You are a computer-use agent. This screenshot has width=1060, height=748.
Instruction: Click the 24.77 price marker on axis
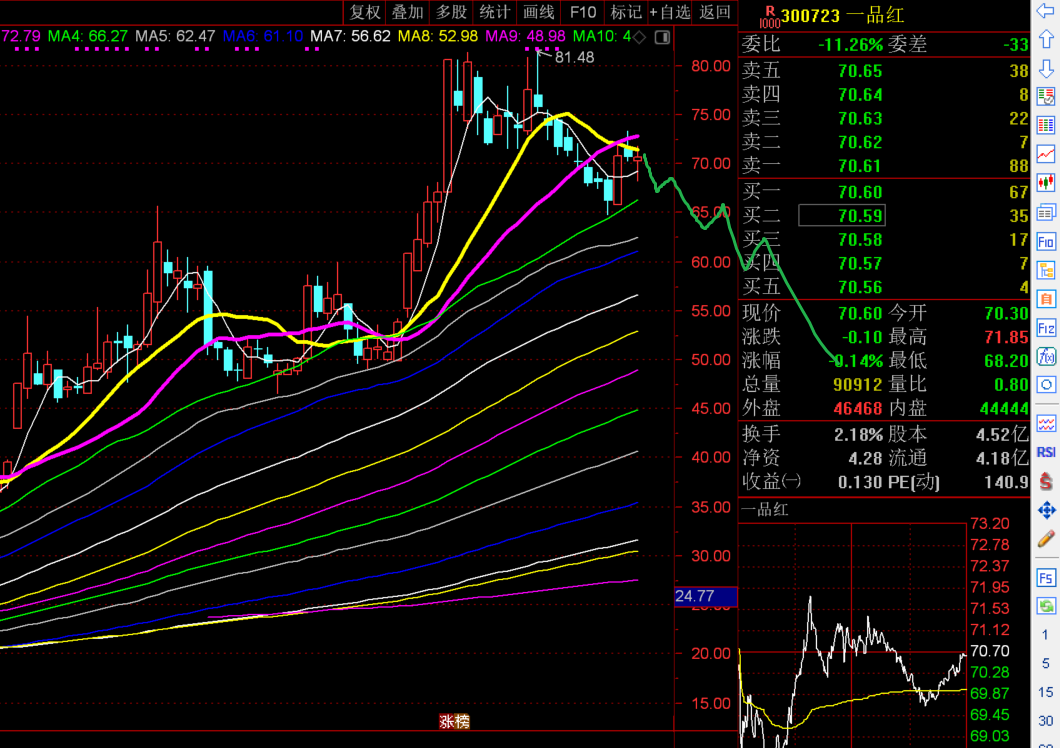tap(705, 596)
